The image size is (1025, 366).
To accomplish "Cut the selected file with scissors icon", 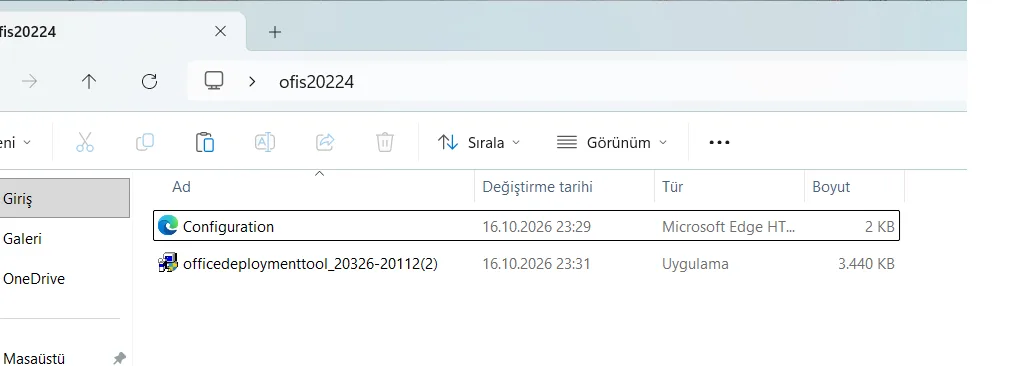I will point(85,142).
